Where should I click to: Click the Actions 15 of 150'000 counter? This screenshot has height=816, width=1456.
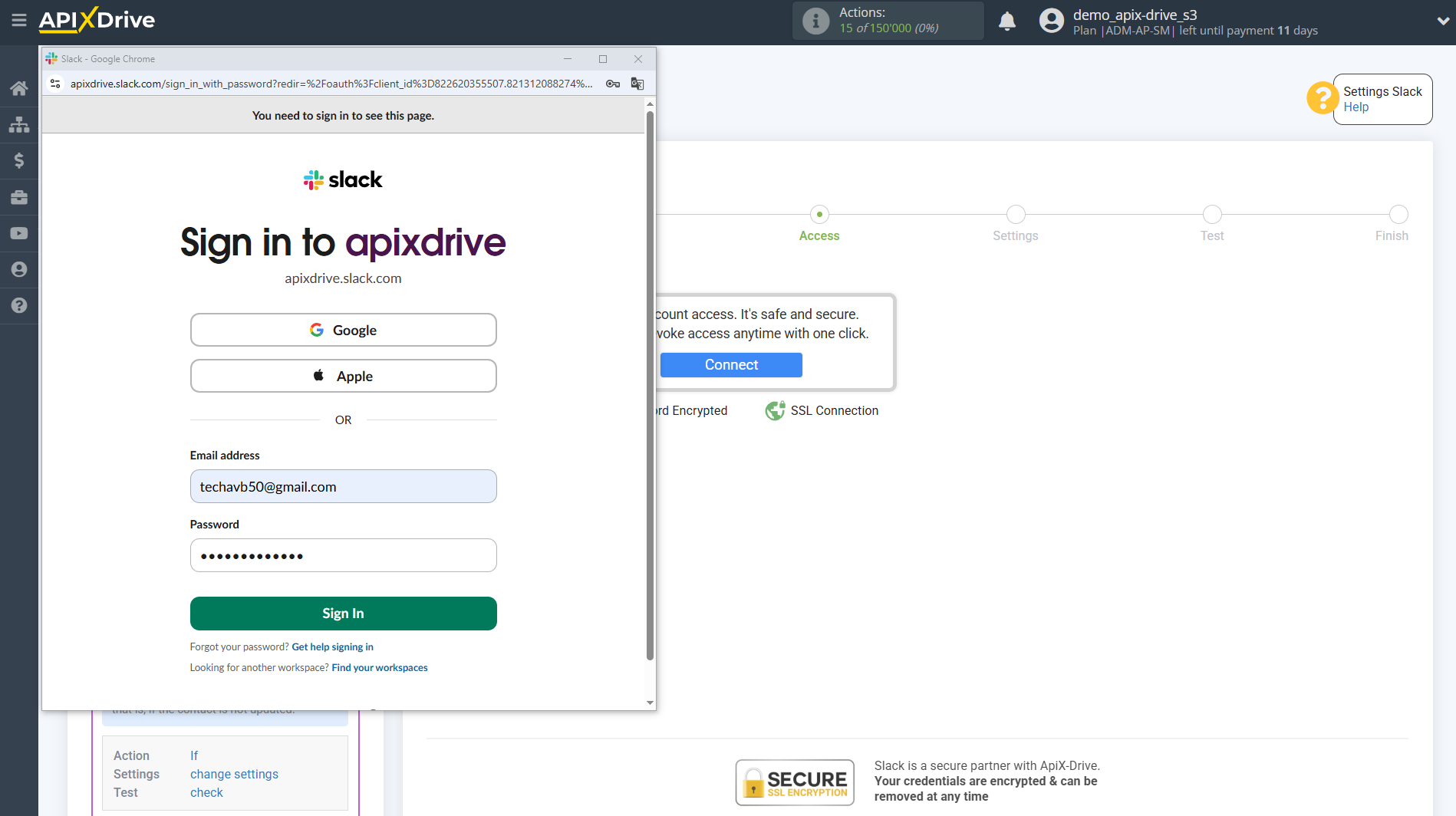pyautogui.click(x=888, y=28)
